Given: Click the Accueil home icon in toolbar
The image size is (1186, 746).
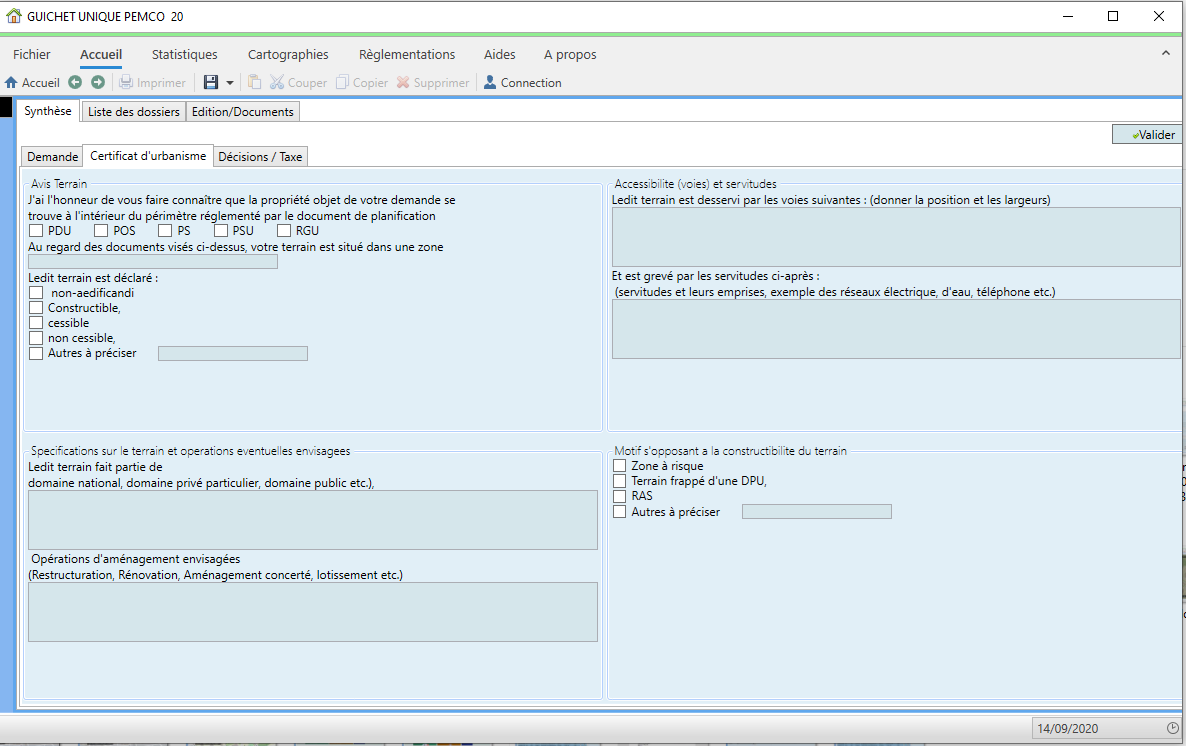Looking at the screenshot, I should 11,82.
